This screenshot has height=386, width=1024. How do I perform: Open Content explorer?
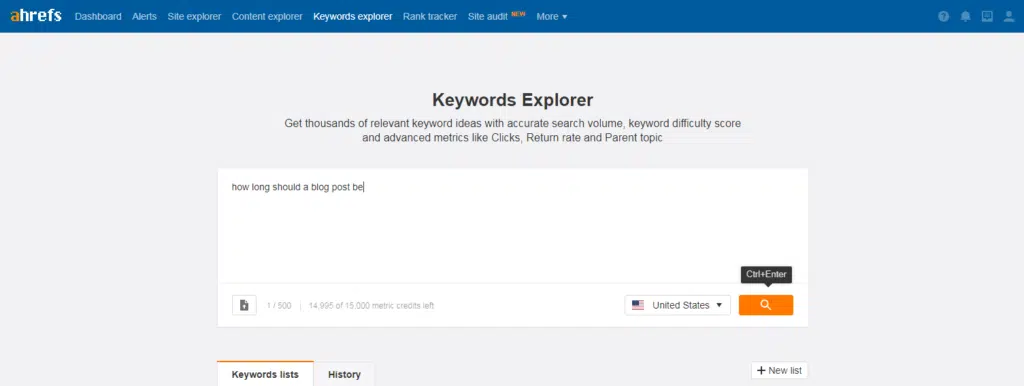[x=267, y=16]
